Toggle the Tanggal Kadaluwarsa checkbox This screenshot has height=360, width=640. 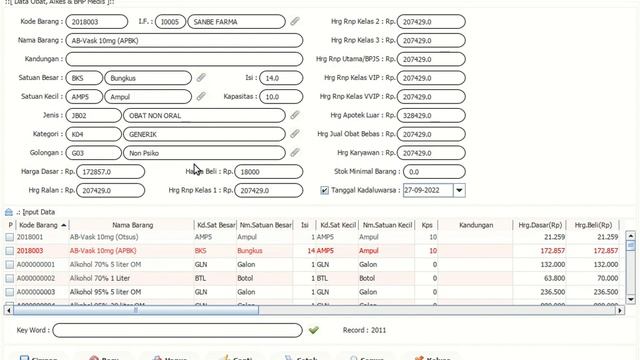pos(324,190)
